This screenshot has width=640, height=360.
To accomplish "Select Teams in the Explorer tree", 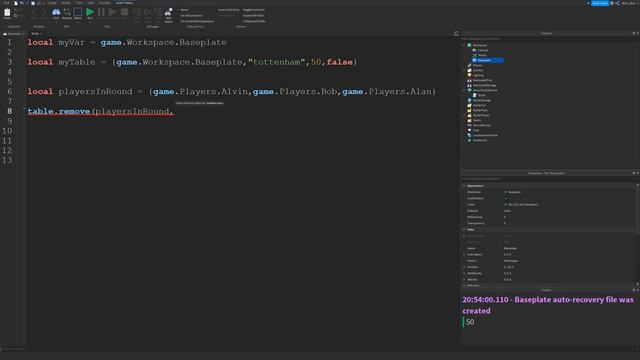I will click(x=477, y=120).
